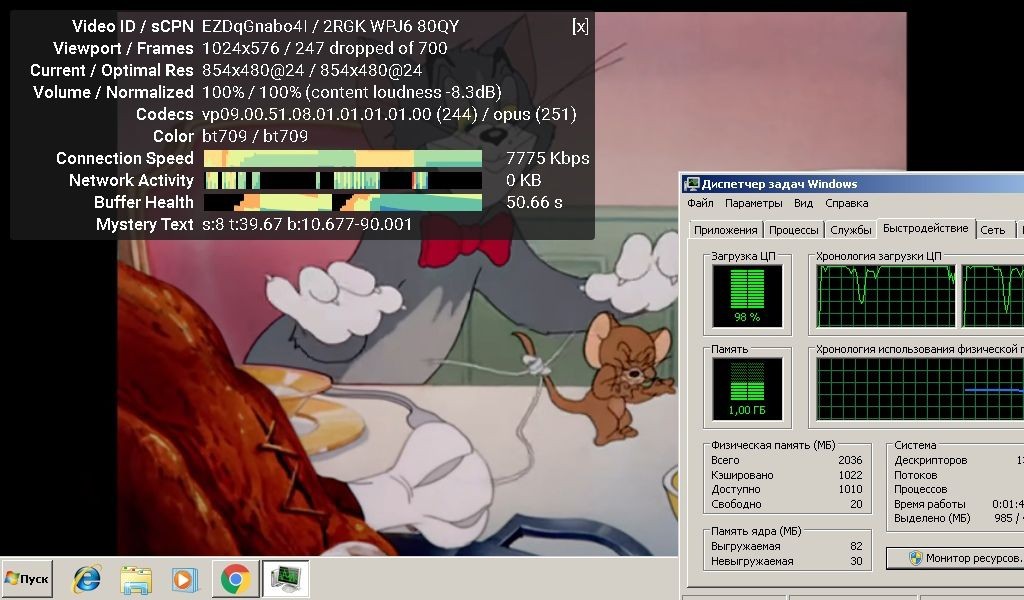The width and height of the screenshot is (1024, 600).
Task: Click the physical memory usage history graph
Action: pos(920,389)
